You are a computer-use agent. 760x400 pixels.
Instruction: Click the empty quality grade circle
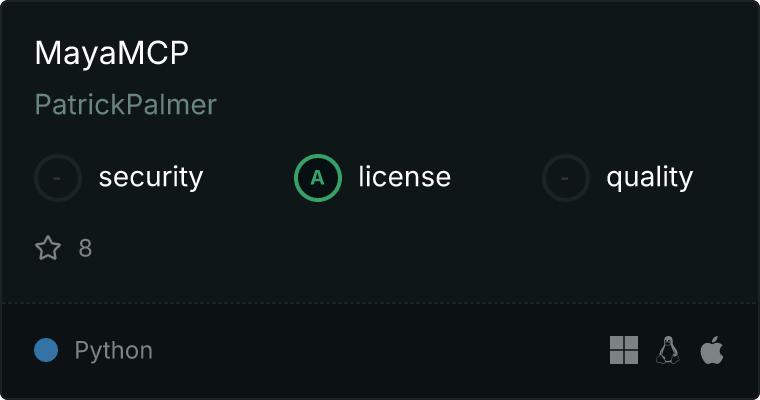point(566,178)
